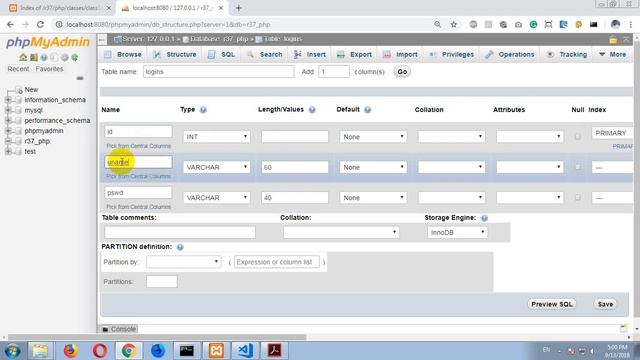Image resolution: width=640 pixels, height=360 pixels.
Task: Click Partitions count input field
Action: [162, 281]
